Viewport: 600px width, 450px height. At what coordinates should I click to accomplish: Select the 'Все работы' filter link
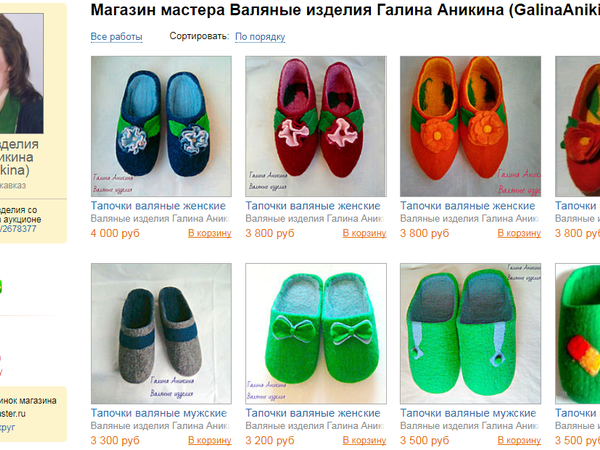pos(116,37)
